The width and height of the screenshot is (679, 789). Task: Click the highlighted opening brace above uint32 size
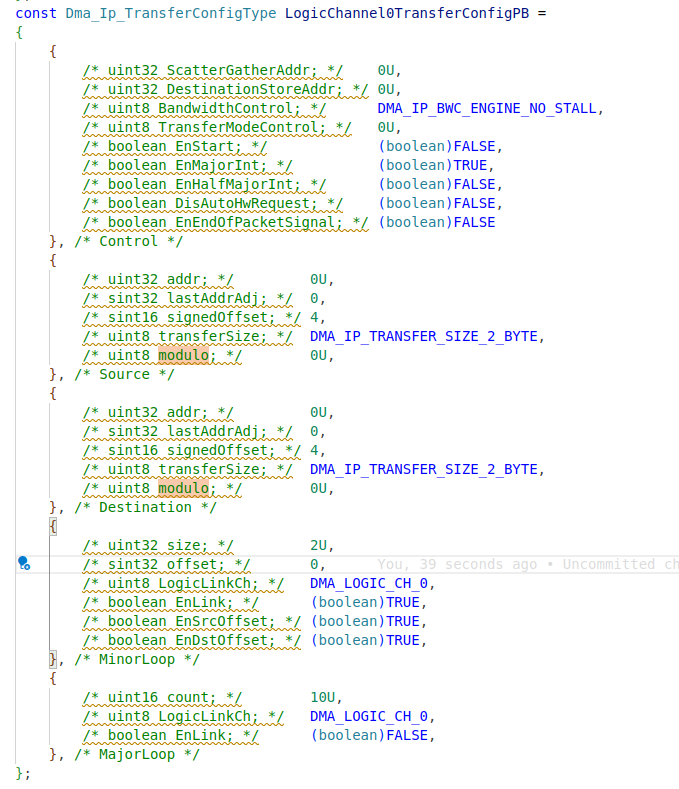pyautogui.click(x=53, y=526)
